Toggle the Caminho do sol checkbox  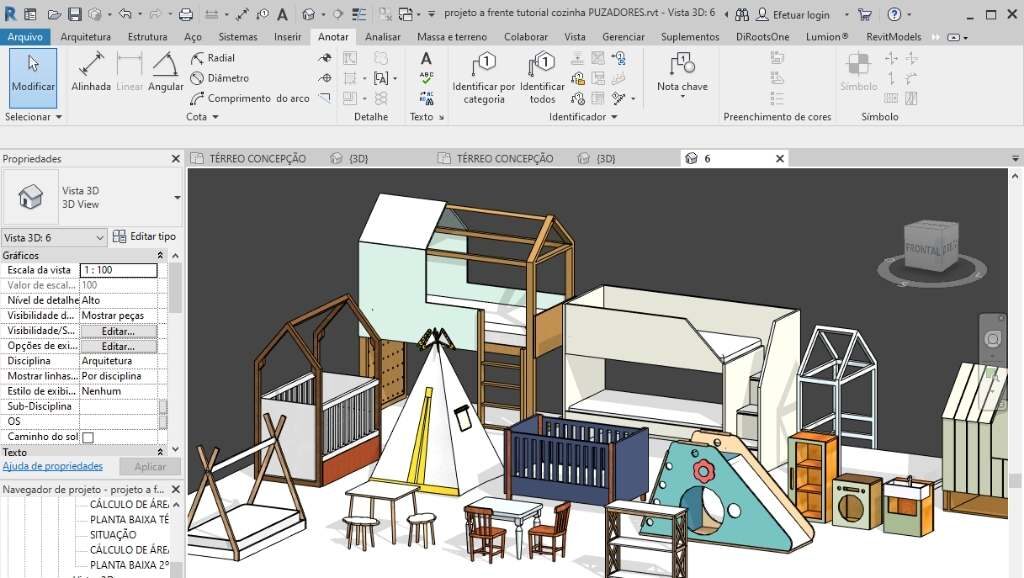tap(88, 437)
